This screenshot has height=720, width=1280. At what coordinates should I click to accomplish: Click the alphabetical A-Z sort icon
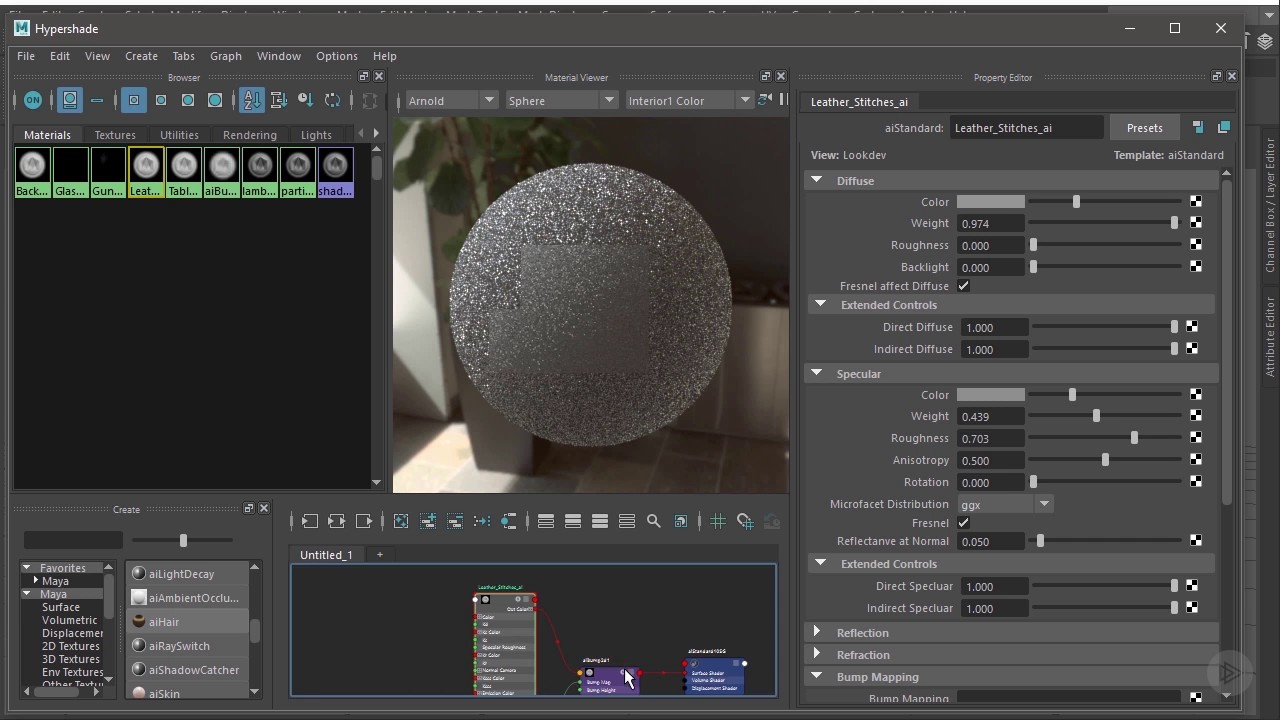[251, 100]
